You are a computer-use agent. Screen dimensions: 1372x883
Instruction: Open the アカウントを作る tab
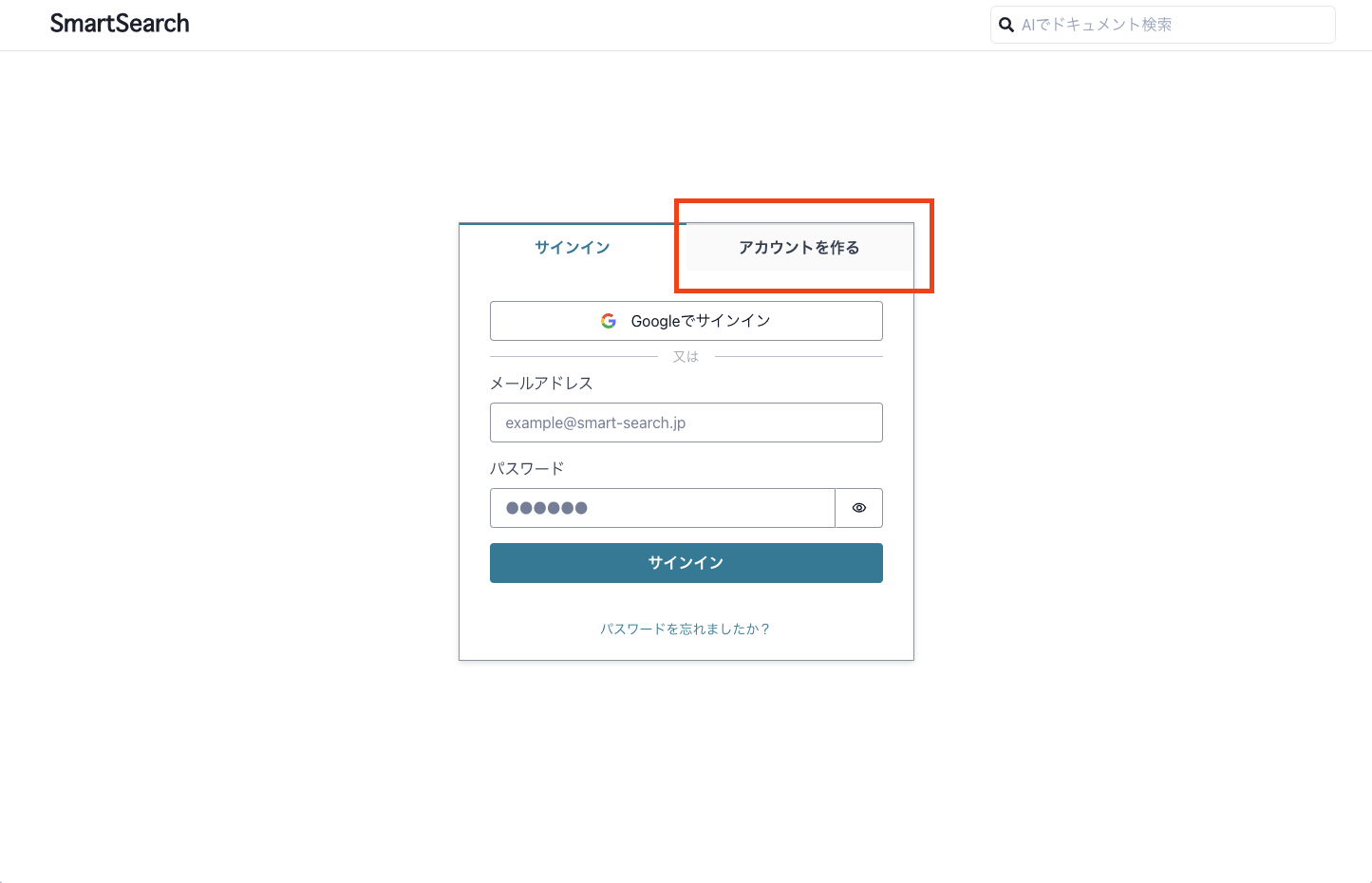(x=799, y=247)
